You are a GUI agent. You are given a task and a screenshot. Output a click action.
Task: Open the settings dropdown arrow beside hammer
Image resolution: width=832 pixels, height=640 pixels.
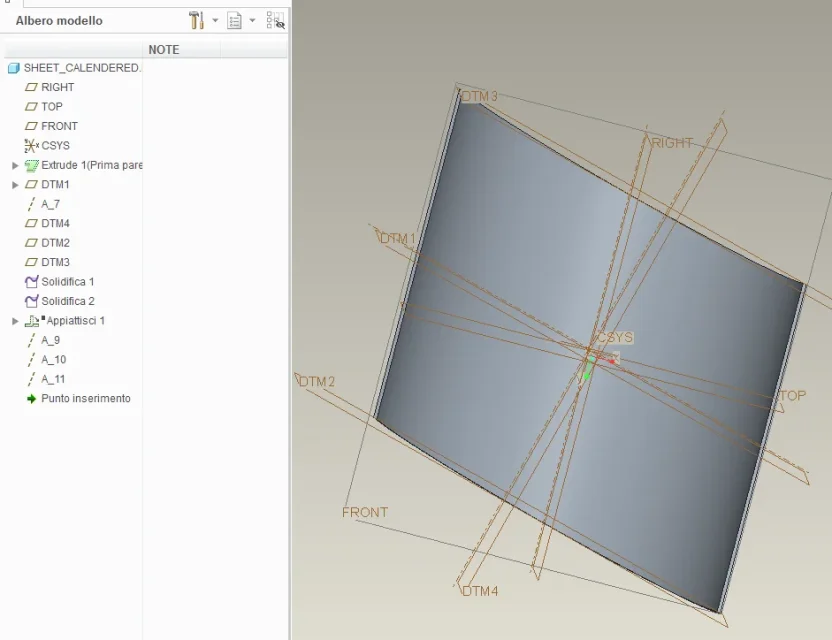click(215, 20)
